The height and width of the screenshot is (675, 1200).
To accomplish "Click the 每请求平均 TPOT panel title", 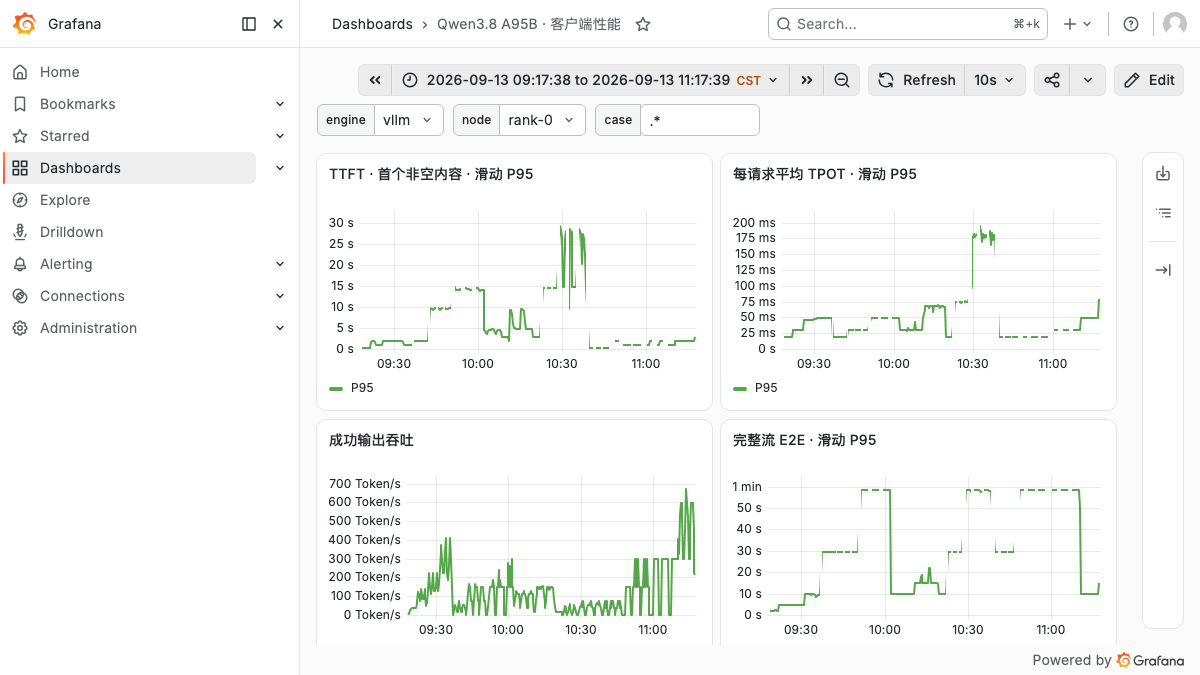I will click(825, 174).
